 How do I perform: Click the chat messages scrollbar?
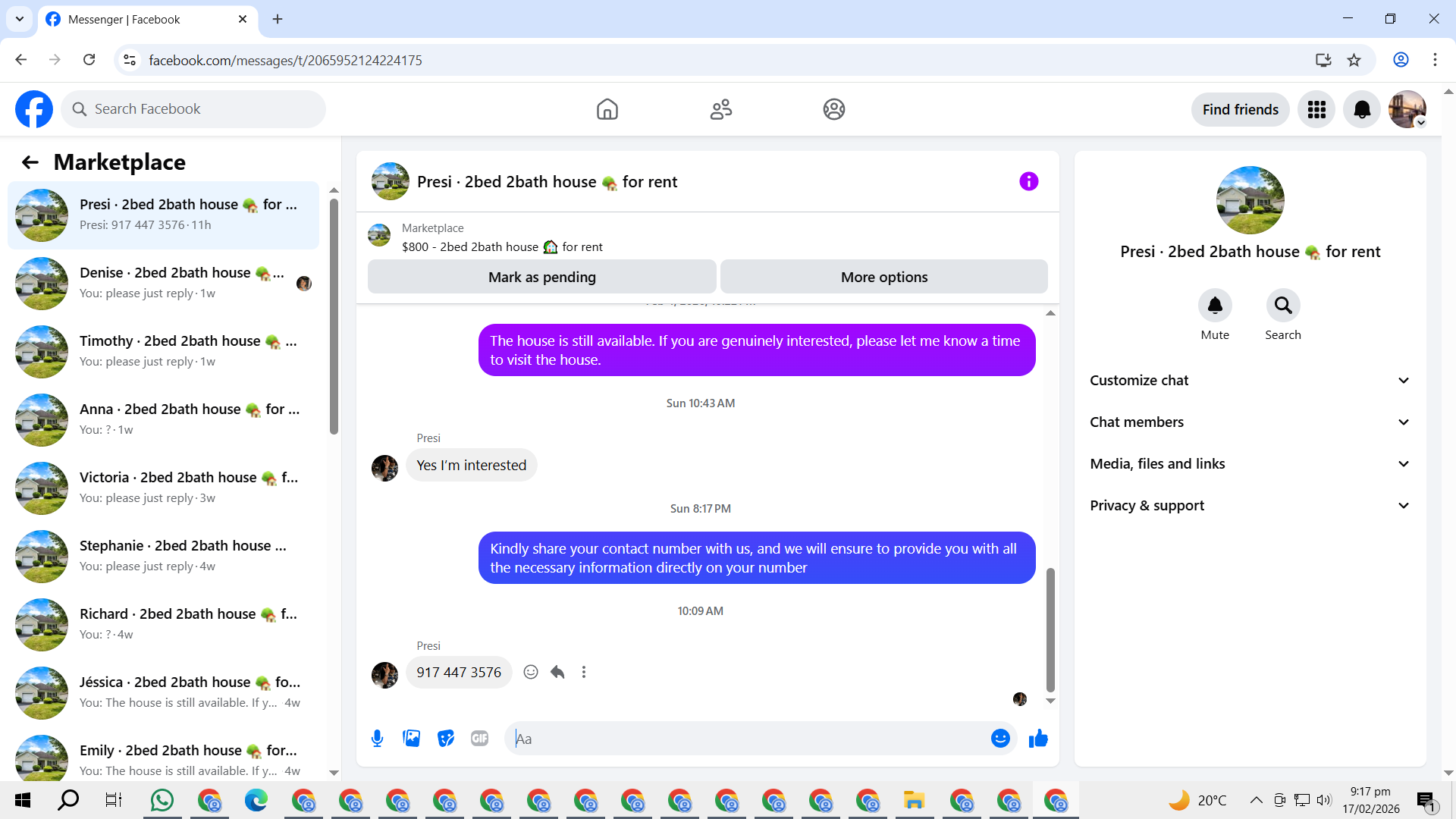click(x=1050, y=629)
